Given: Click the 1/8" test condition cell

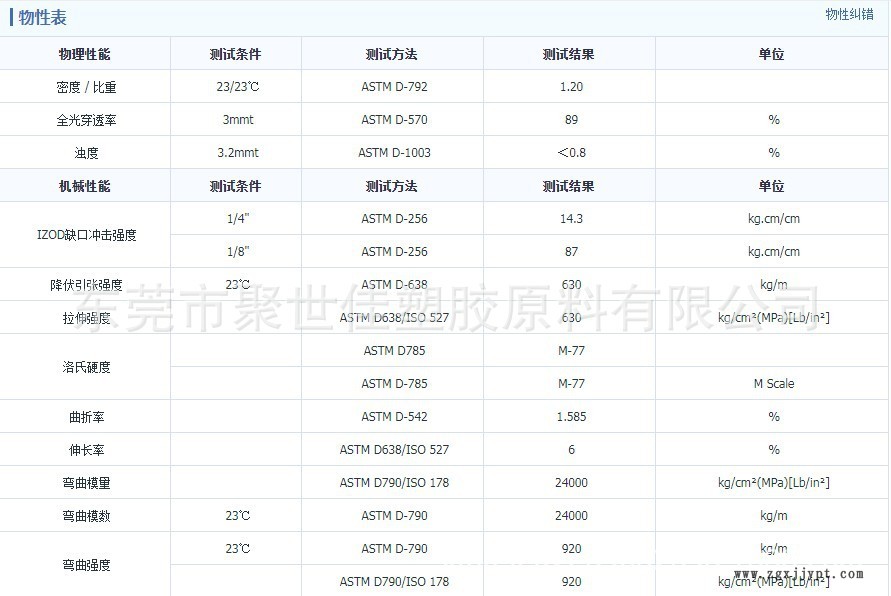Looking at the screenshot, I should (236, 251).
